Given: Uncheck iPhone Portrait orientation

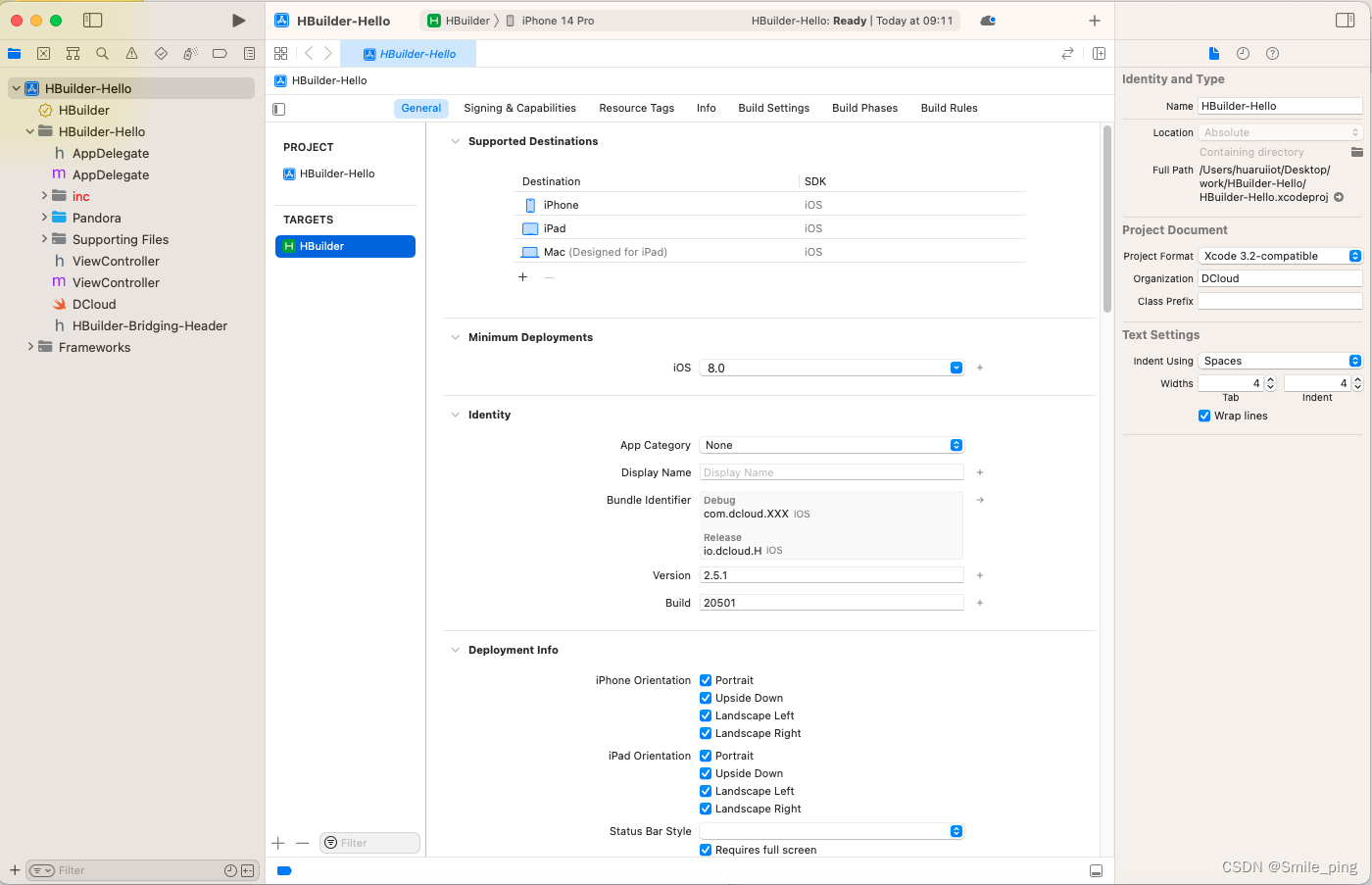Looking at the screenshot, I should point(706,680).
